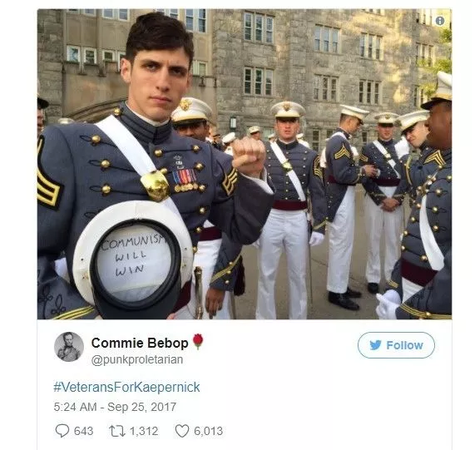Open the #VeteransForKaepernick hashtag
Image resolution: width=472 pixels, height=450 pixels.
(x=127, y=387)
